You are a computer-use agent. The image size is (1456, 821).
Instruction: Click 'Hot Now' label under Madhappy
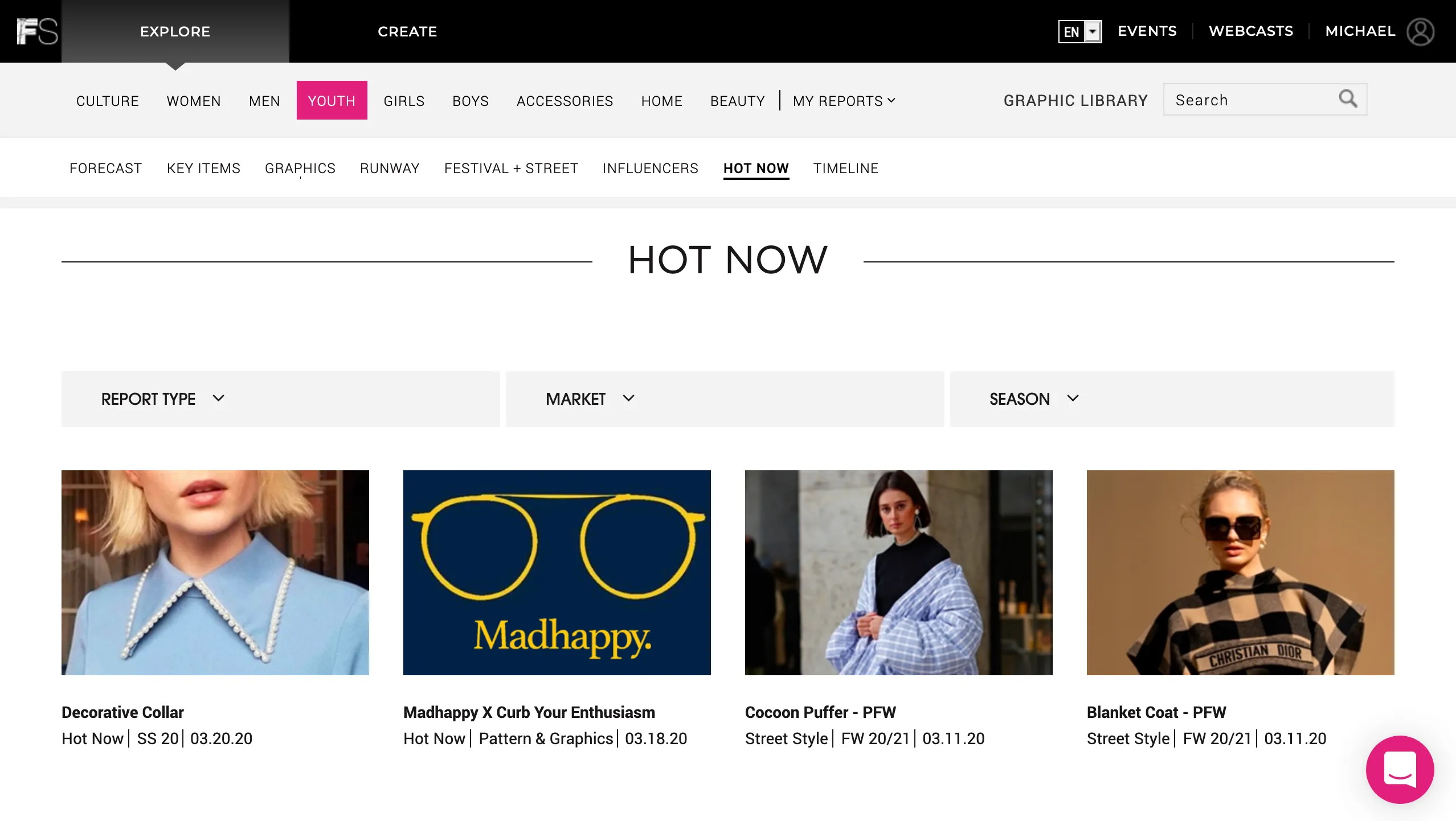tap(434, 738)
